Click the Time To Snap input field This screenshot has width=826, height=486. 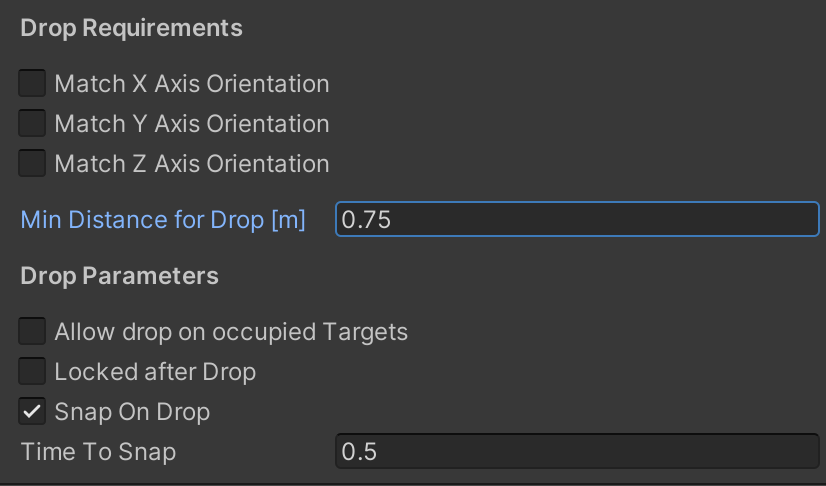point(577,451)
